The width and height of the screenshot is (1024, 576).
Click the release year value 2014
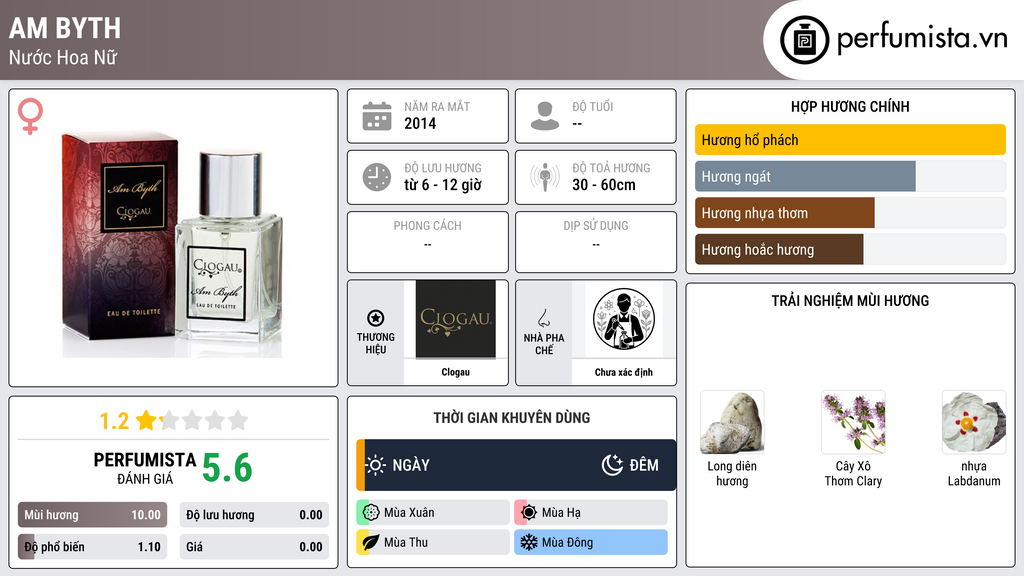[420, 123]
